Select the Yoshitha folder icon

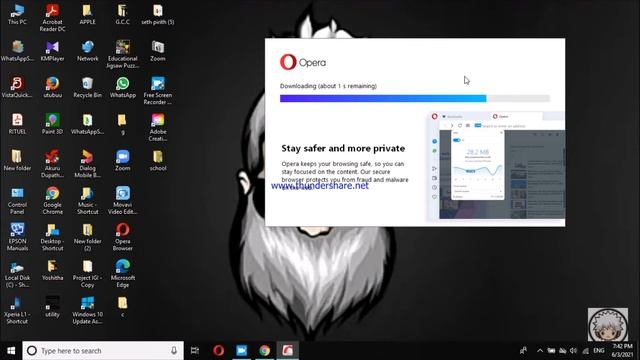coord(52,270)
